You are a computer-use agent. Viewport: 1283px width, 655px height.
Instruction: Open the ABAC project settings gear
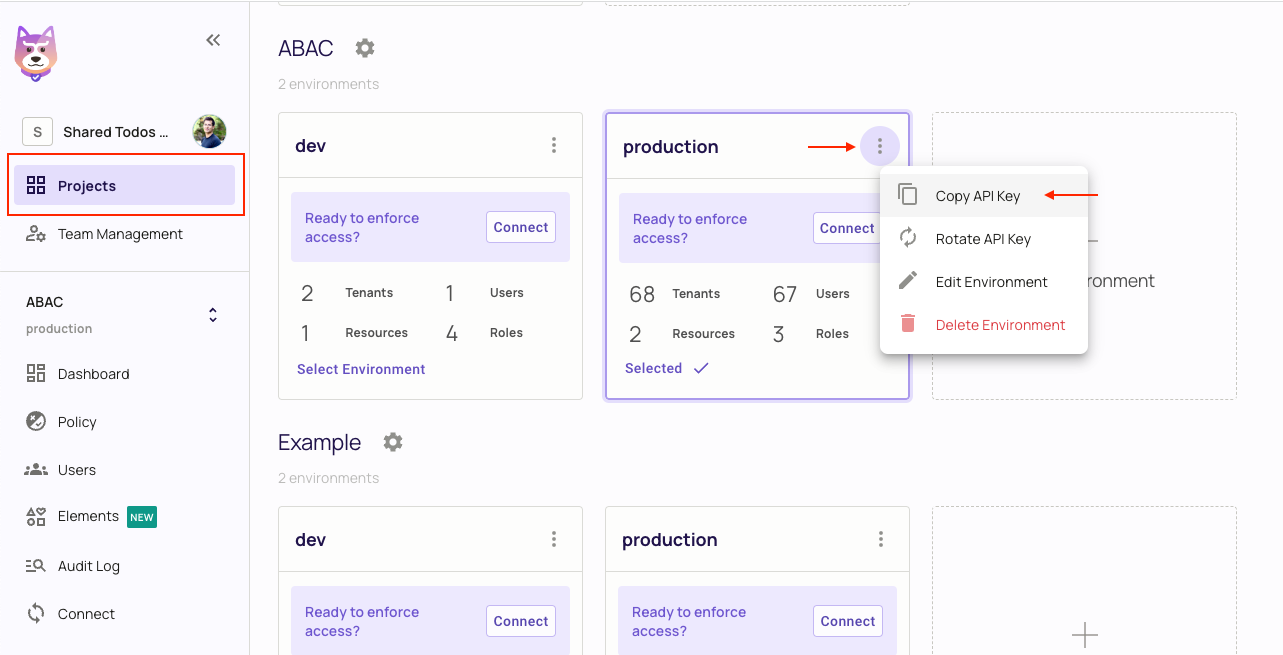pyautogui.click(x=364, y=47)
